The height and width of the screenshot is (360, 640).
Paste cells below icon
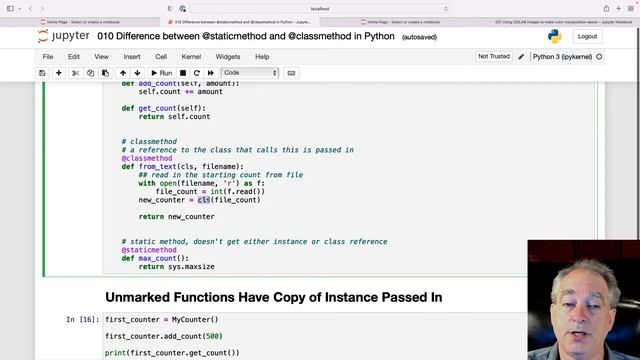[x=105, y=73]
